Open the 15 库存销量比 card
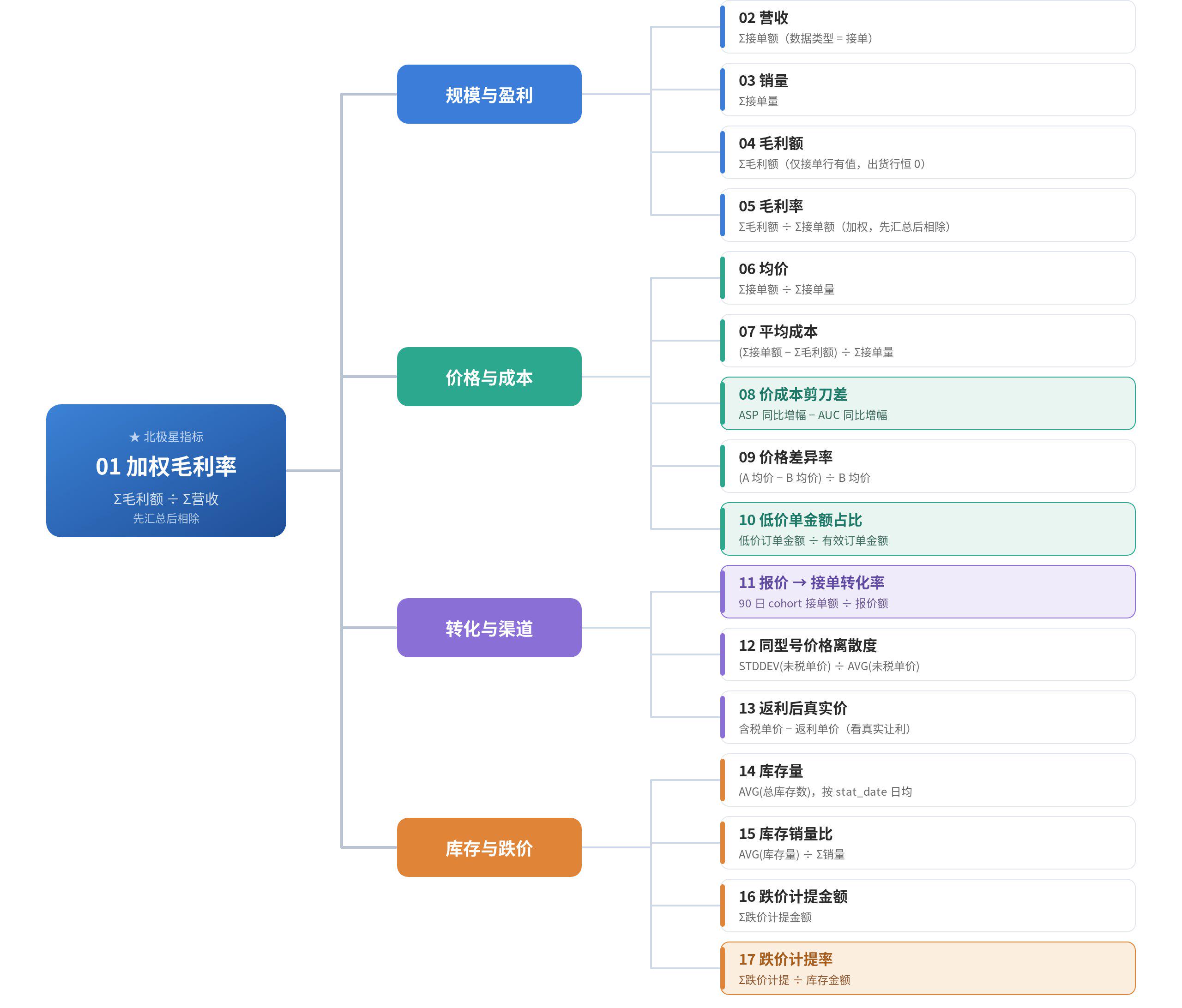The height and width of the screenshot is (1008, 1182). click(928, 843)
